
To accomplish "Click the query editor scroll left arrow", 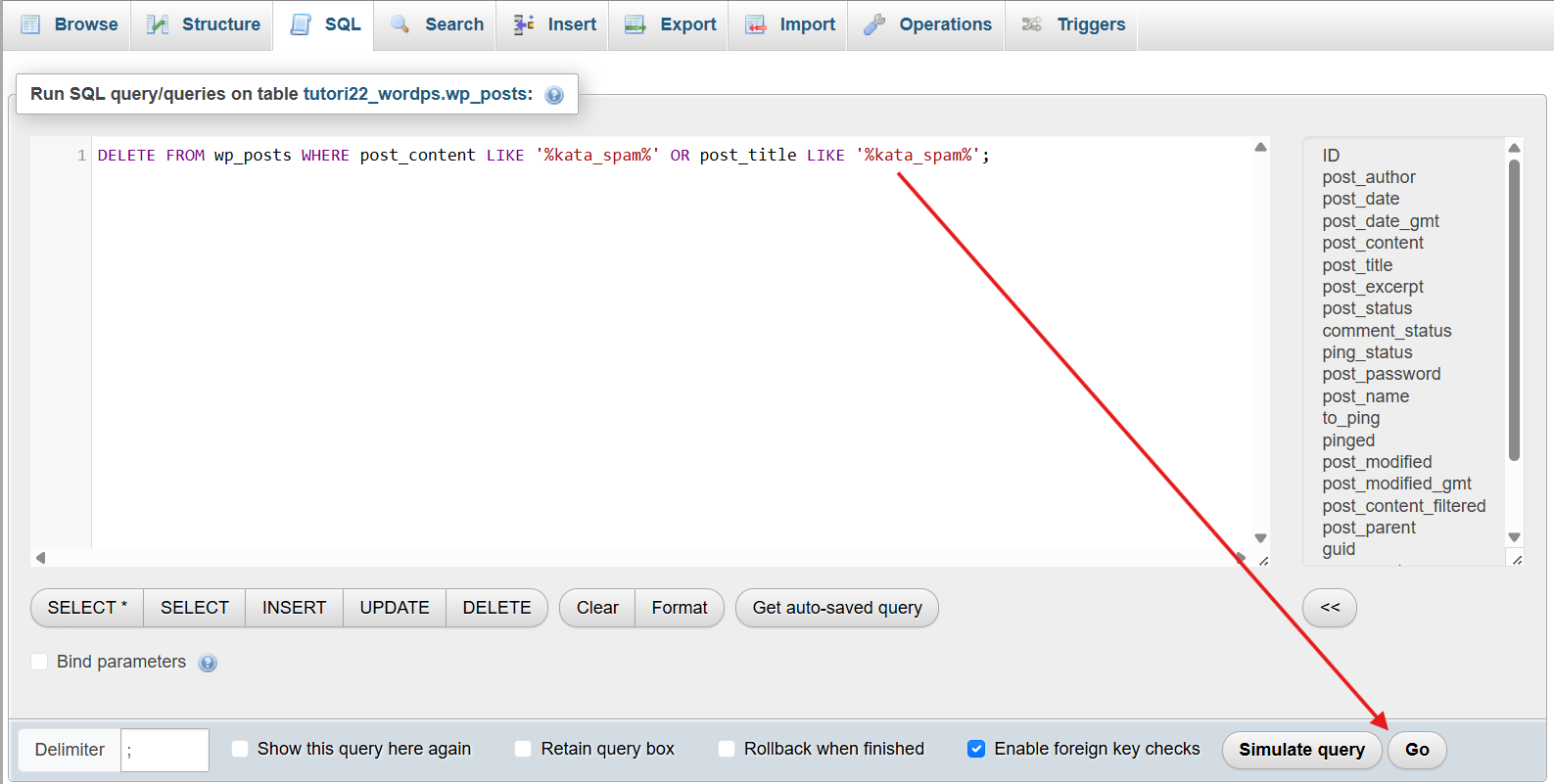I will click(40, 558).
